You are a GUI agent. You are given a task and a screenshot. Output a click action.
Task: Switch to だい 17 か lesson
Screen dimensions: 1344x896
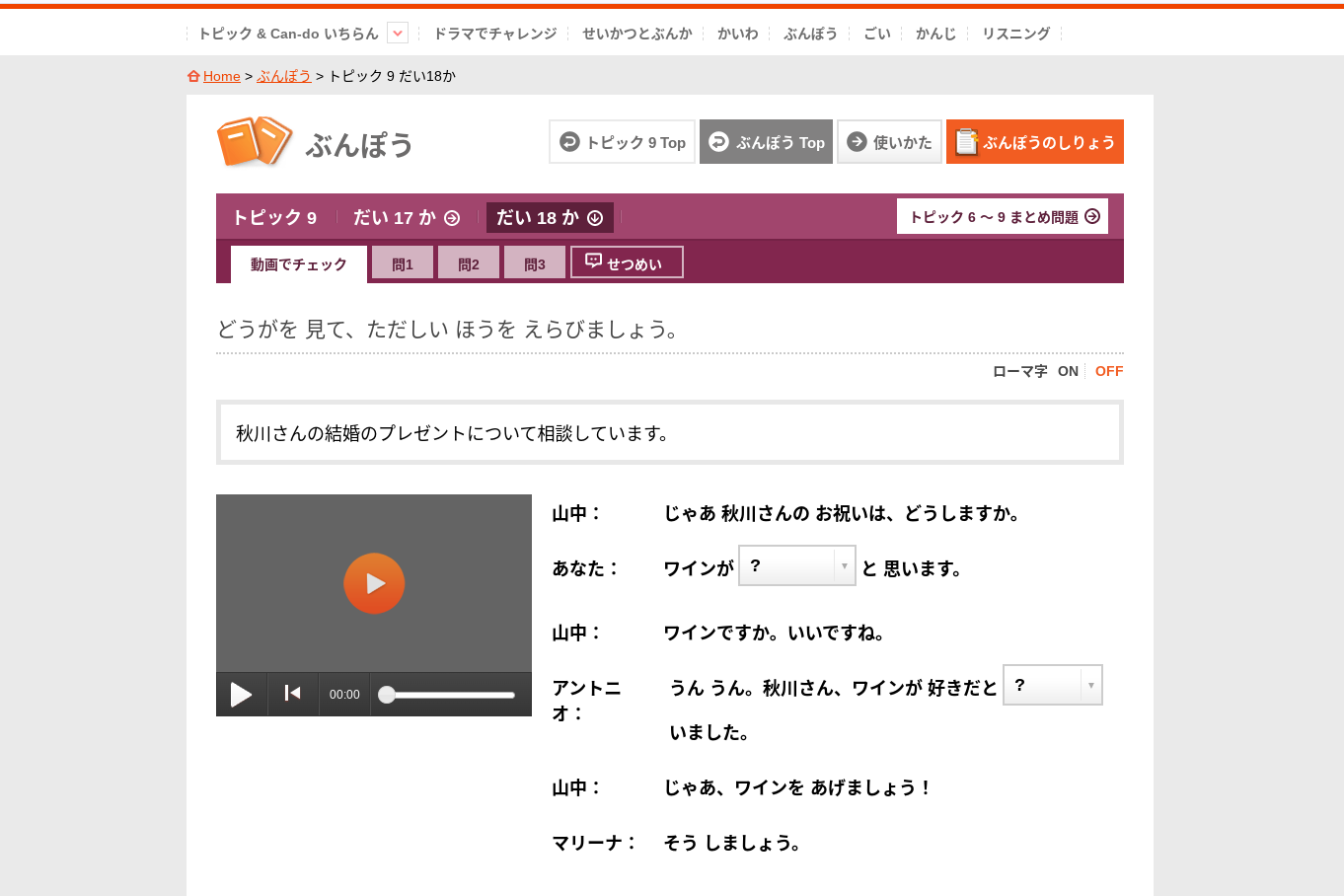point(407,218)
